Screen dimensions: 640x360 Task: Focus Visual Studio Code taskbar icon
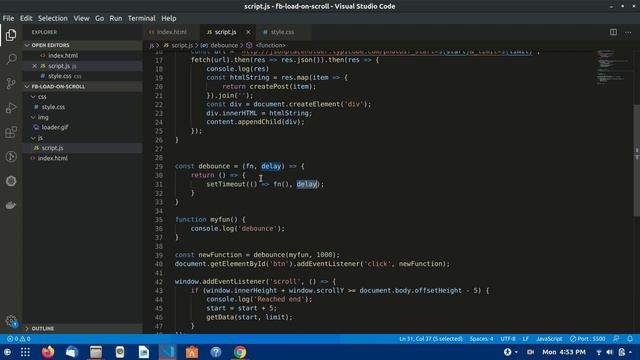[168, 352]
